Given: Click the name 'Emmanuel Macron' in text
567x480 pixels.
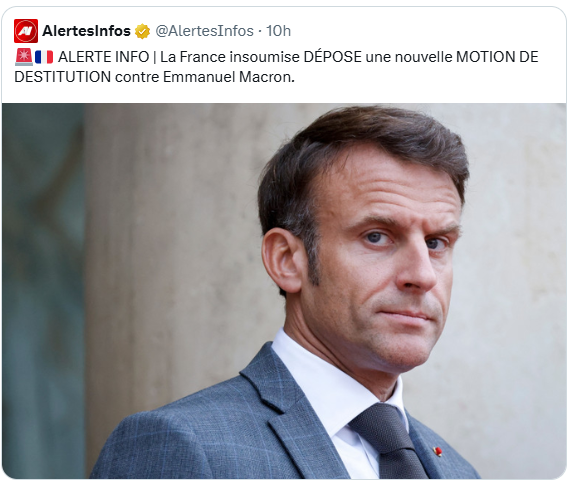Looking at the screenshot, I should click(227, 77).
